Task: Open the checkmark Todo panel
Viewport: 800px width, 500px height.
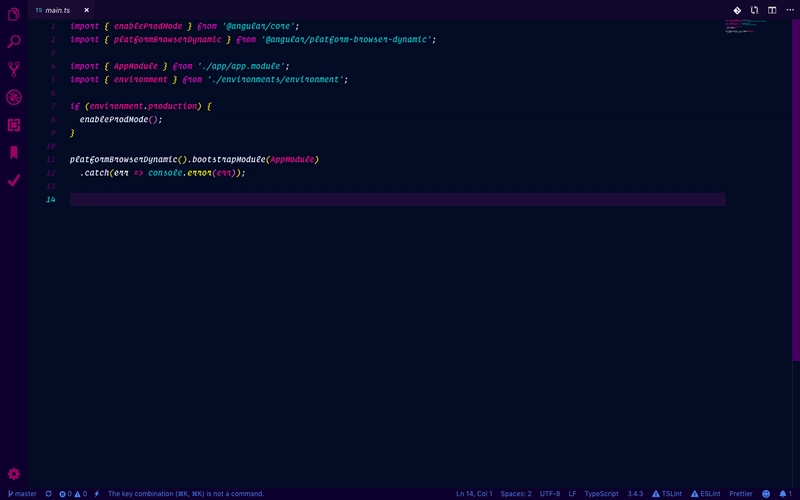Action: click(14, 180)
